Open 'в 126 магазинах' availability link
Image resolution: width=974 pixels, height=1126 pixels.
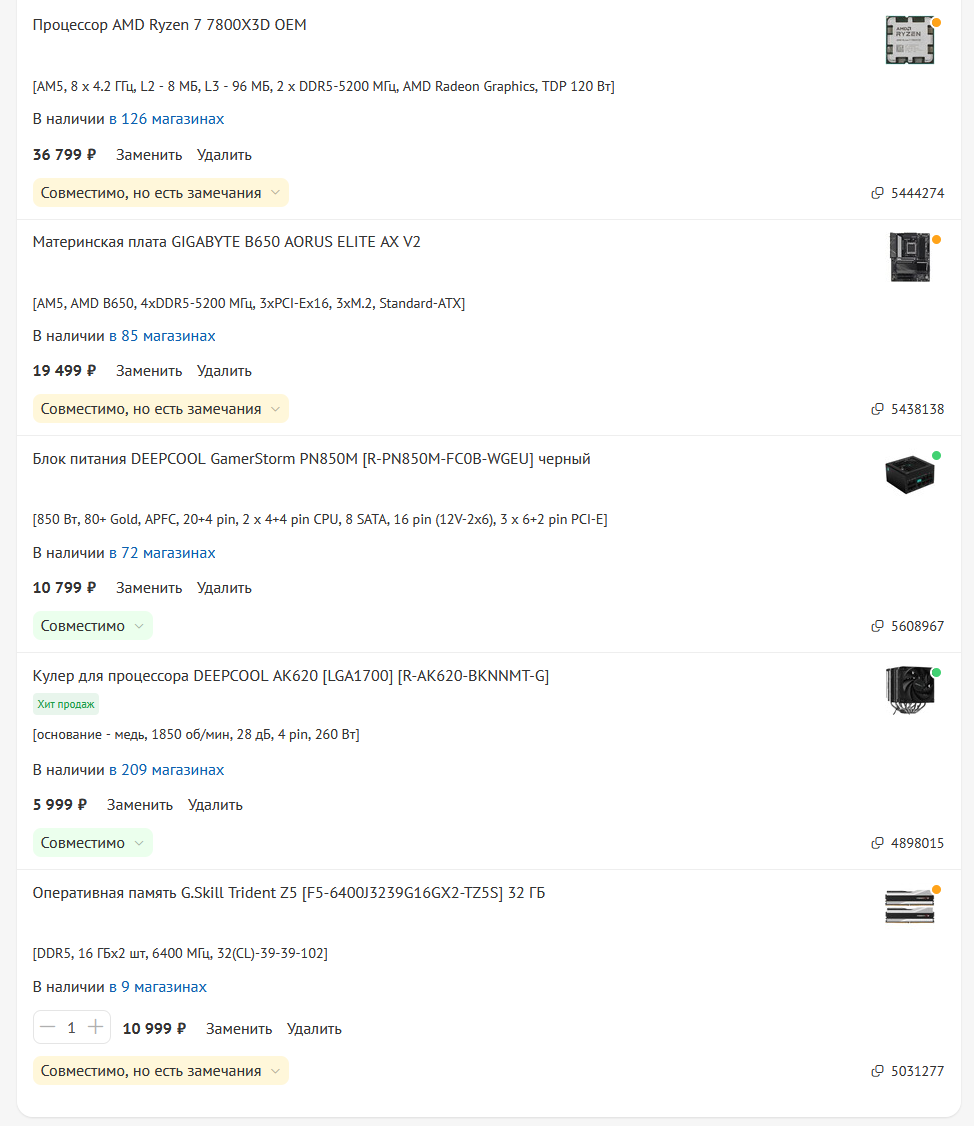167,119
